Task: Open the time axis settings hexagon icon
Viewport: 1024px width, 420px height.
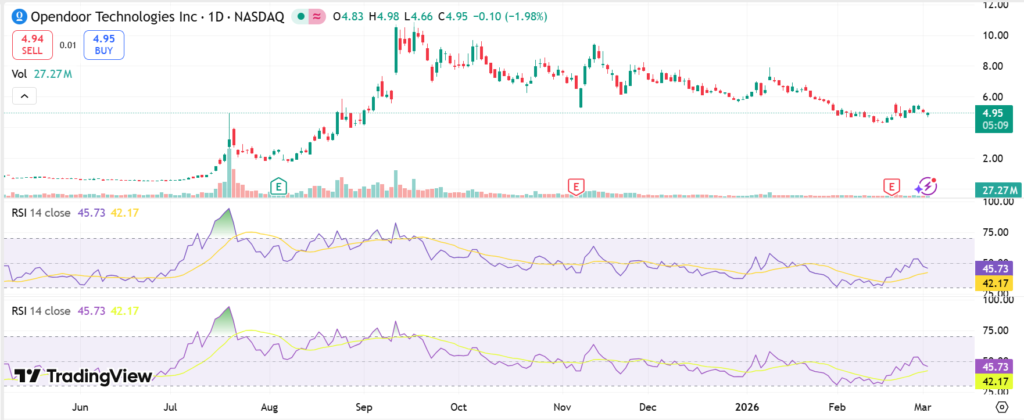Action: 1000,408
